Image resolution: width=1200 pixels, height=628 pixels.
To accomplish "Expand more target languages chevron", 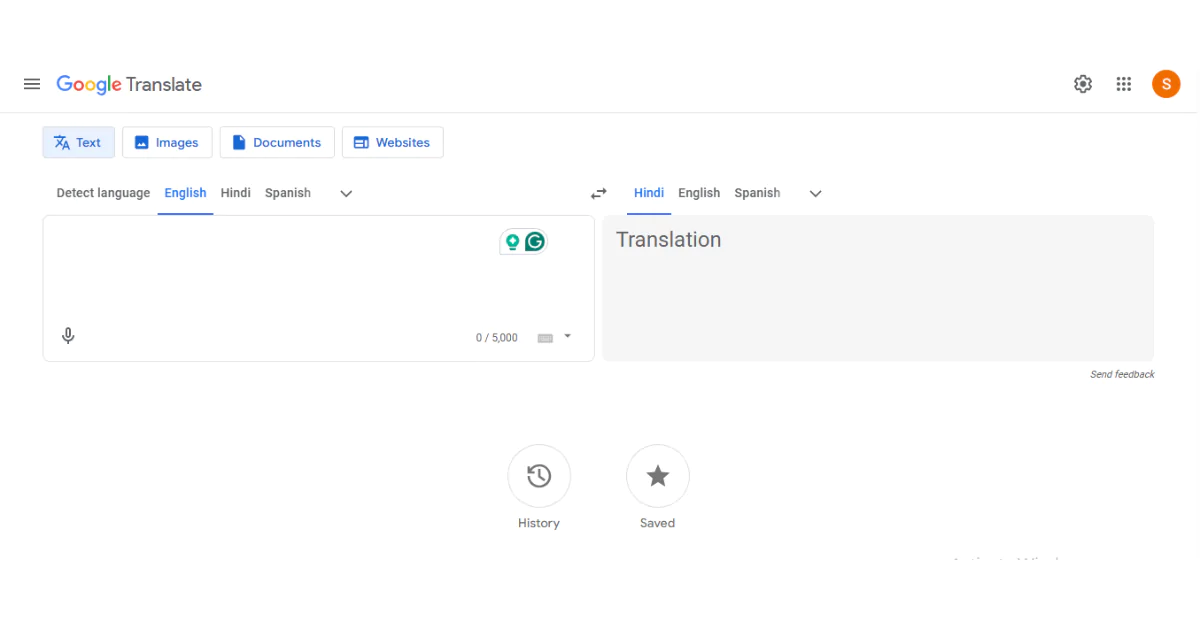I will 815,193.
